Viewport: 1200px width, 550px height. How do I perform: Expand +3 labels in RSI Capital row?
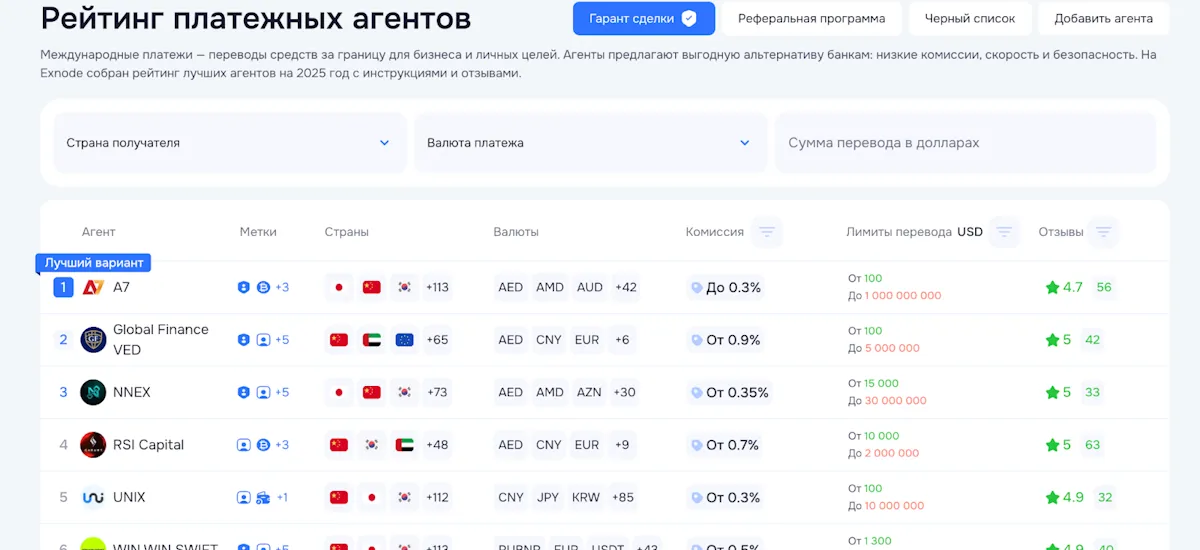click(282, 445)
